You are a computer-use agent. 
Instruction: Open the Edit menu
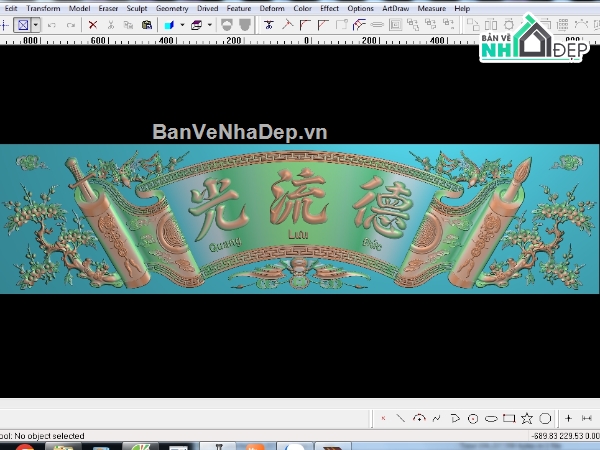click(x=11, y=8)
